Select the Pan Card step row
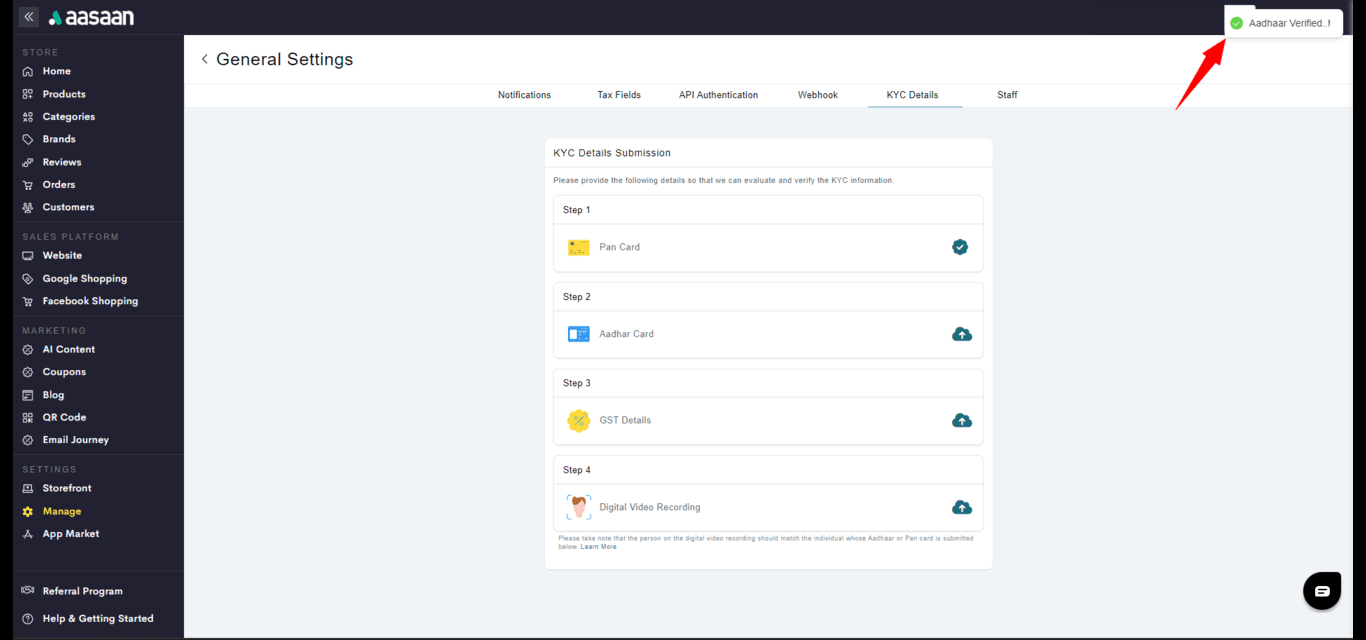 tap(767, 247)
